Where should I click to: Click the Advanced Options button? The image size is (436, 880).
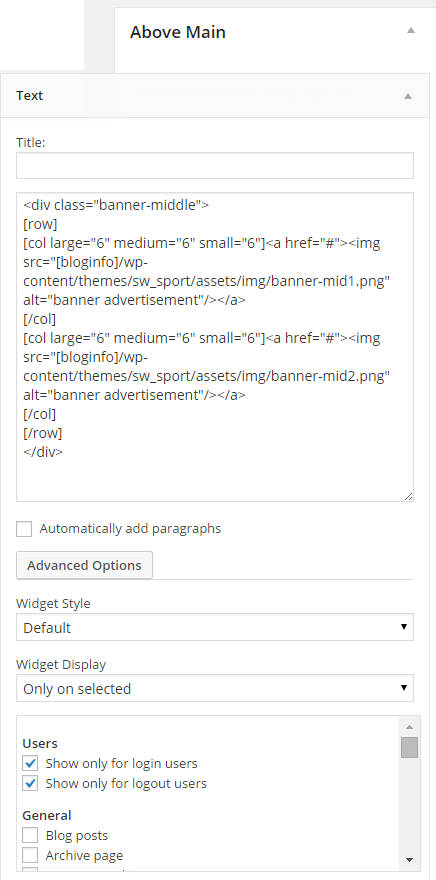[x=84, y=565]
